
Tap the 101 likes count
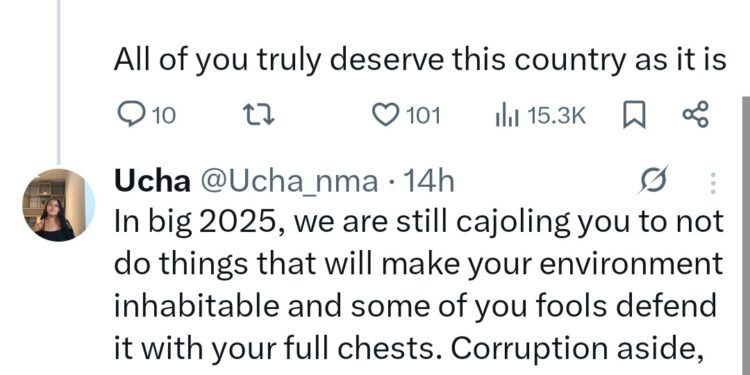coord(423,116)
